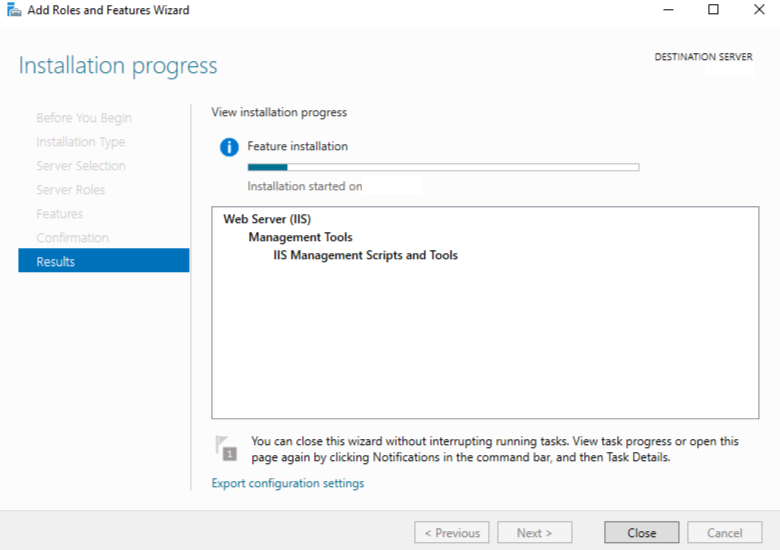Screen dimensions: 780x550
Task: Click the blue Feature installation info icon
Action: (229, 147)
